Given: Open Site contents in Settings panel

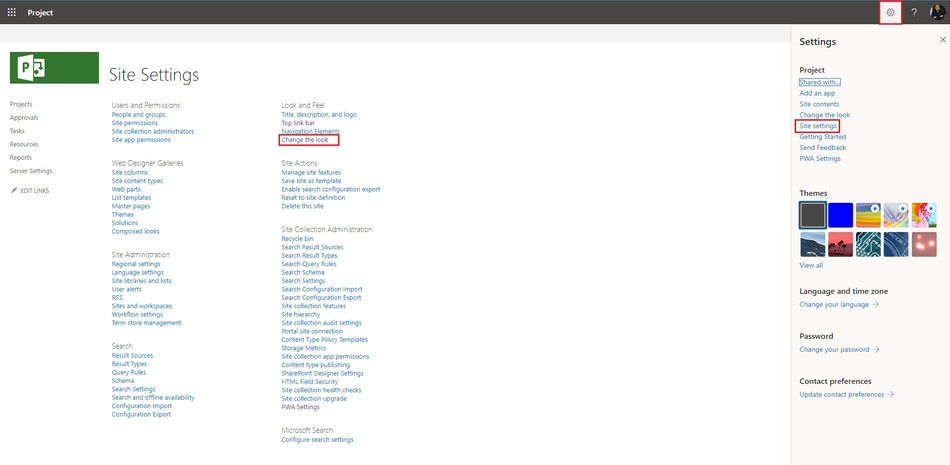Looking at the screenshot, I should [819, 104].
